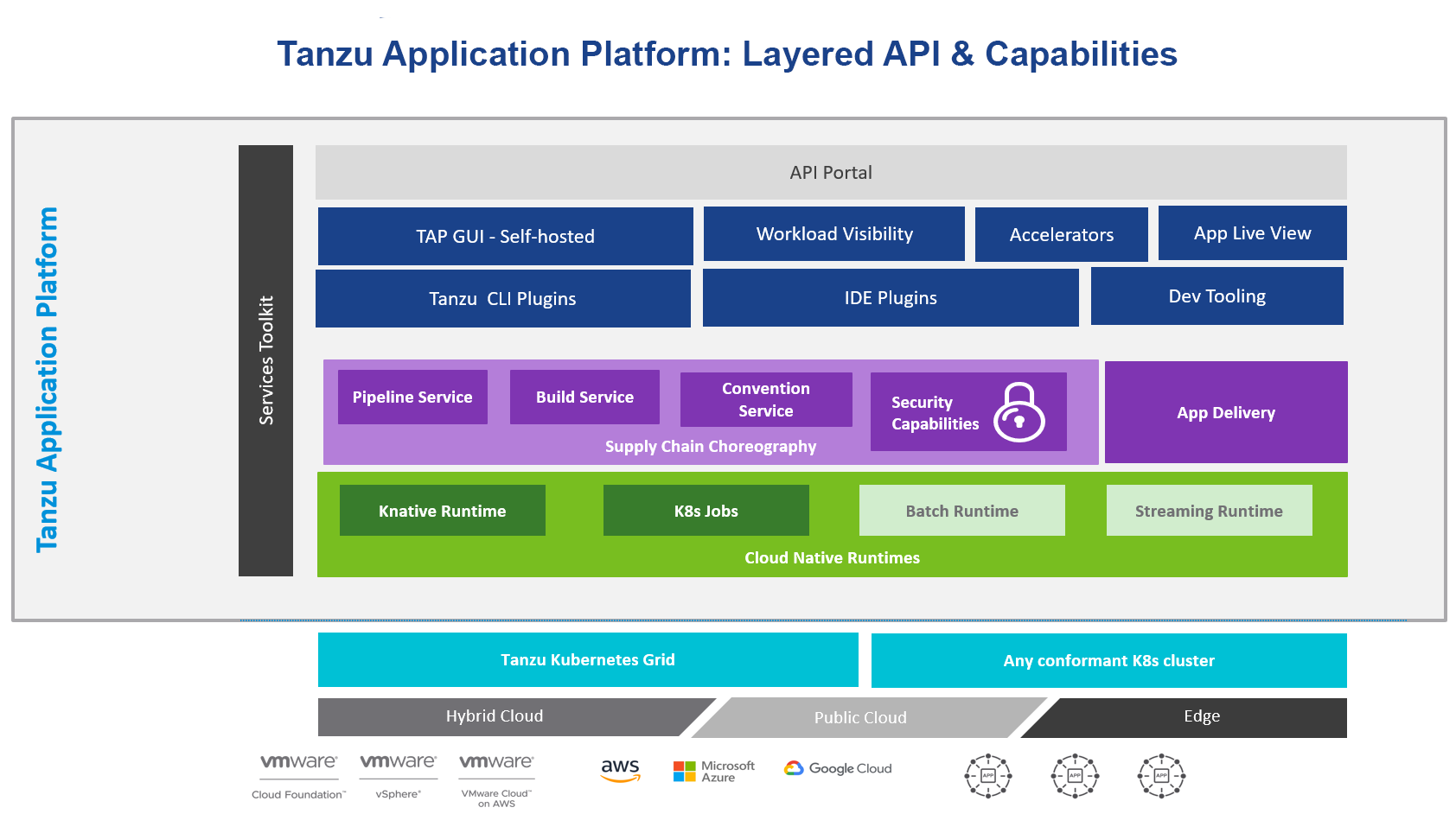Viewport: 1456px width, 814px height.
Task: Select the Batch Runtime box
Action: pos(962,511)
